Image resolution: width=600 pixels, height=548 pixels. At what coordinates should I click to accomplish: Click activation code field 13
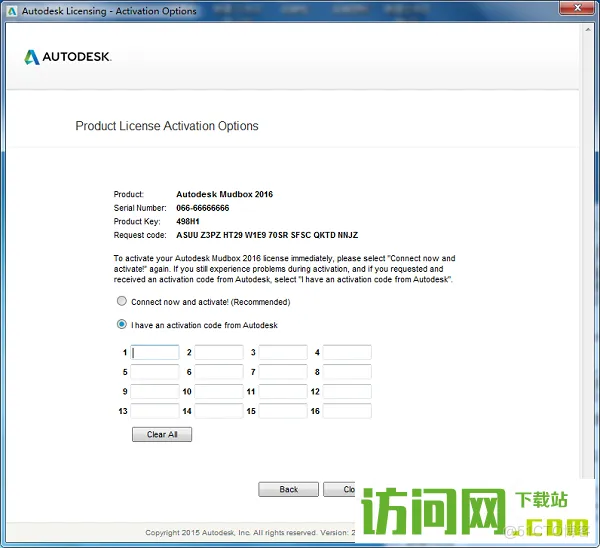[x=155, y=411]
